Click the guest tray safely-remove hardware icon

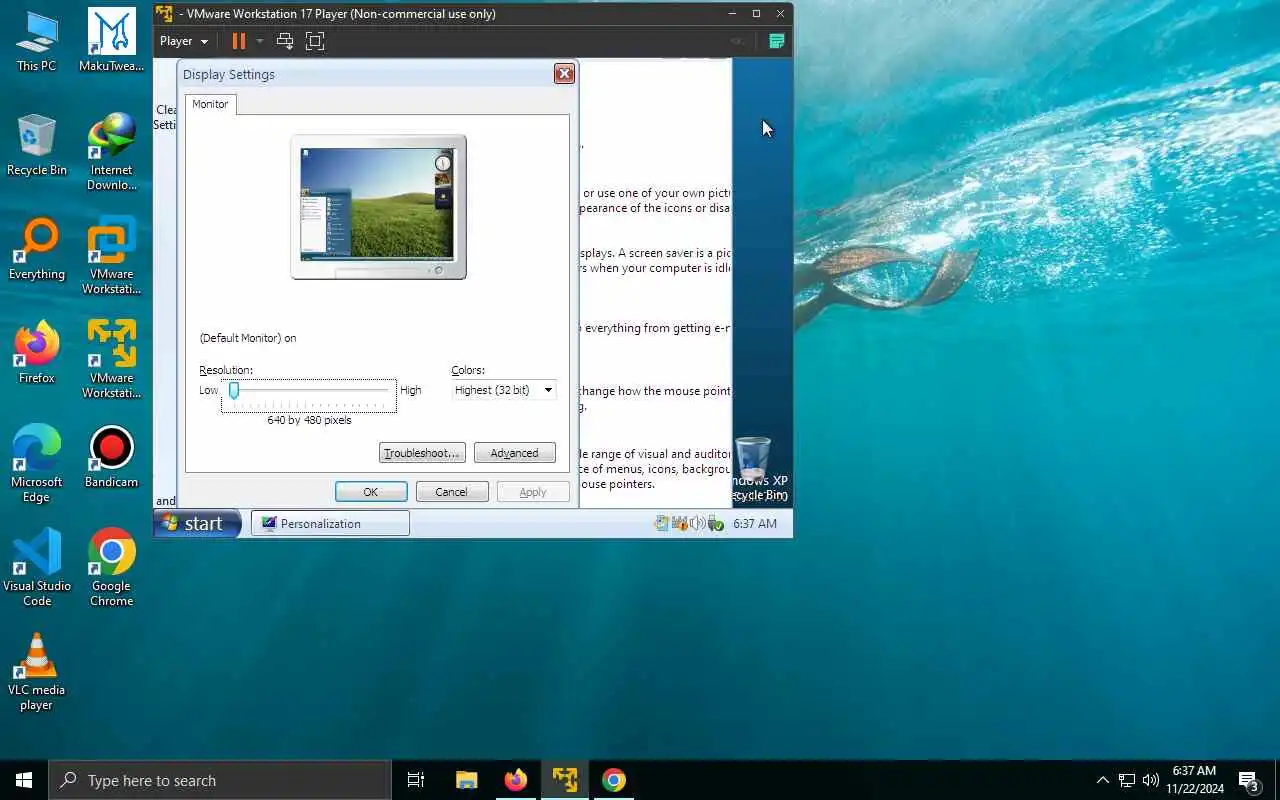714,523
